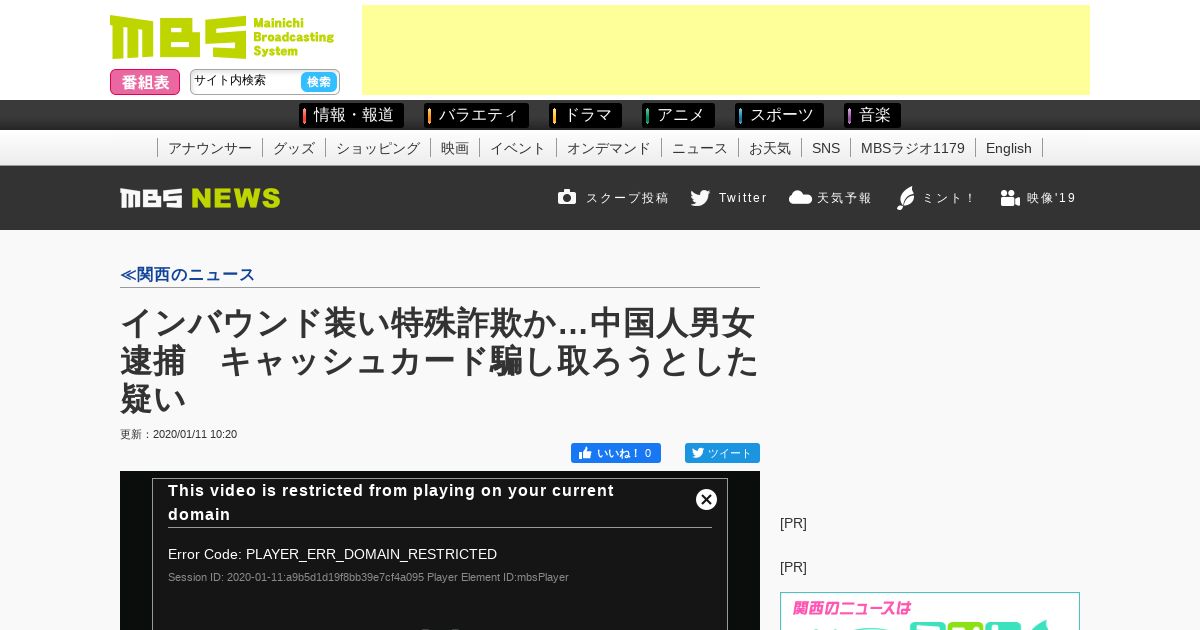Click the Session ID text in player
Screen dimensions: 1200x630
[x=368, y=577]
